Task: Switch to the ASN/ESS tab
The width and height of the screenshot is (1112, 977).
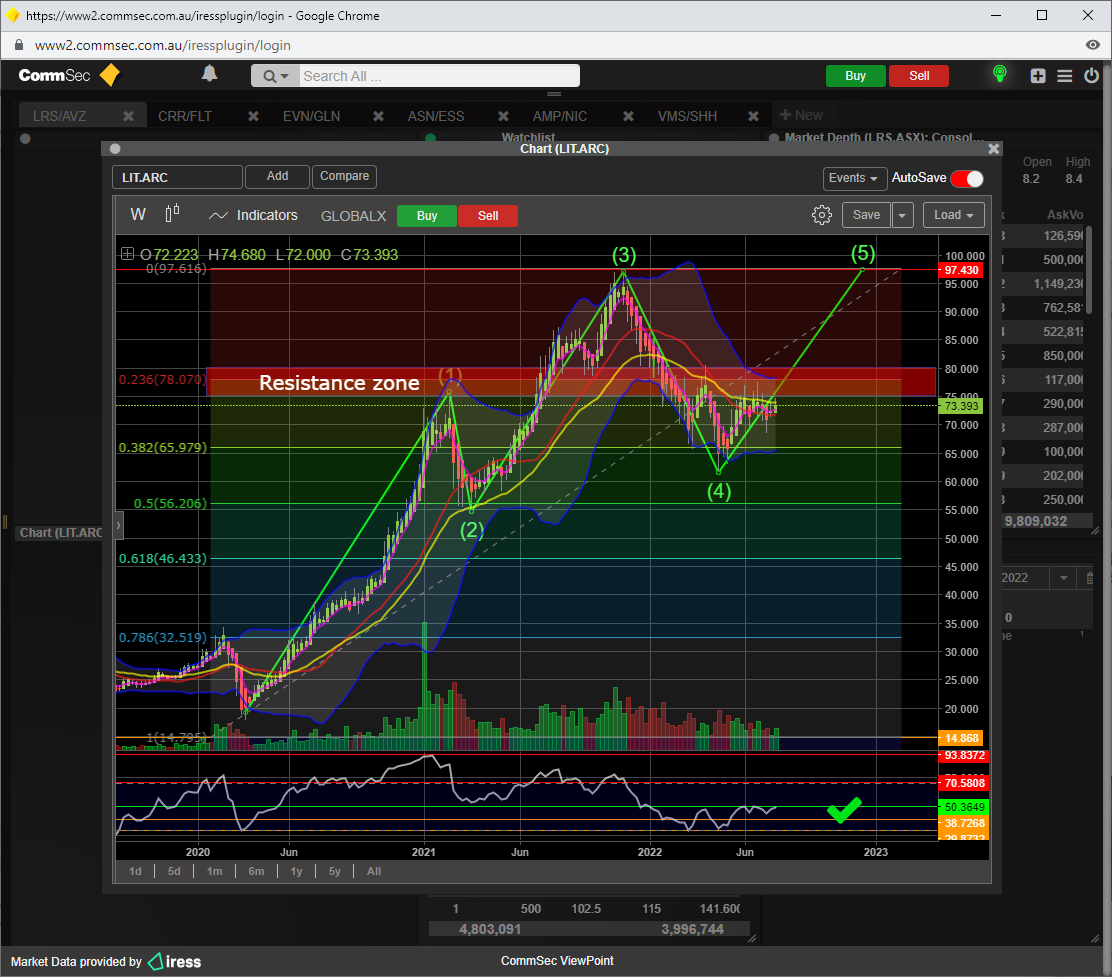Action: pos(435,116)
